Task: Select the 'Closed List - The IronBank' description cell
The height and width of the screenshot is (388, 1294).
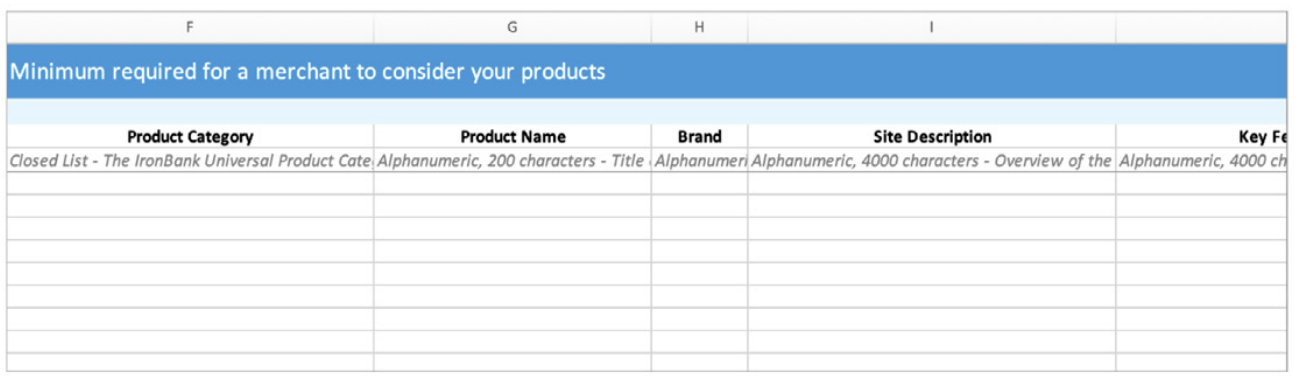Action: [x=190, y=161]
